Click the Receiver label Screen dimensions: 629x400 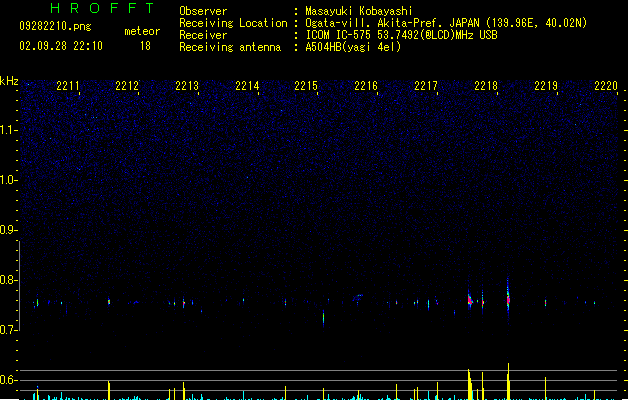tap(203, 35)
